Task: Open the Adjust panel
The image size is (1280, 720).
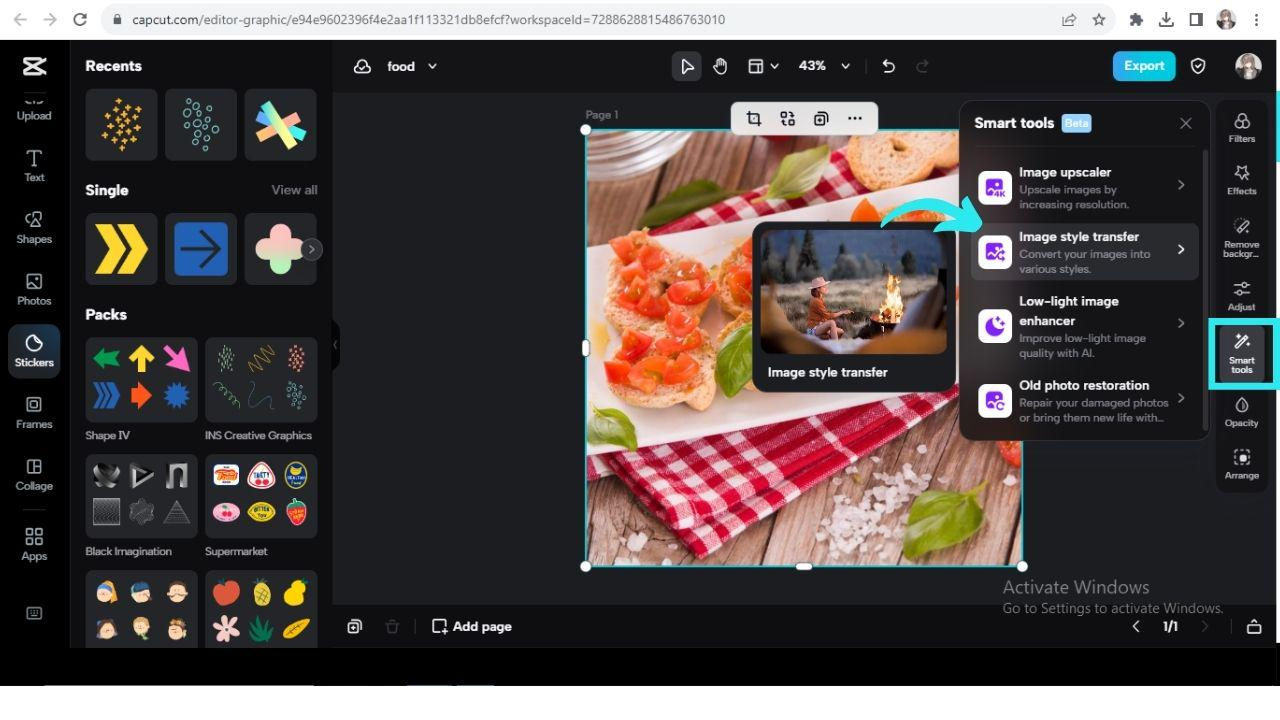Action: (x=1241, y=296)
